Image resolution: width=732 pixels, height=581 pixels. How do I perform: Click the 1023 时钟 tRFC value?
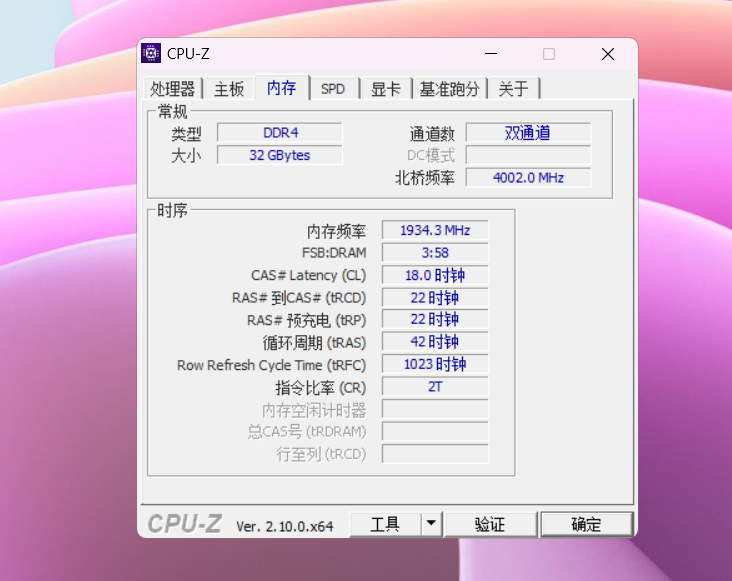(x=435, y=364)
